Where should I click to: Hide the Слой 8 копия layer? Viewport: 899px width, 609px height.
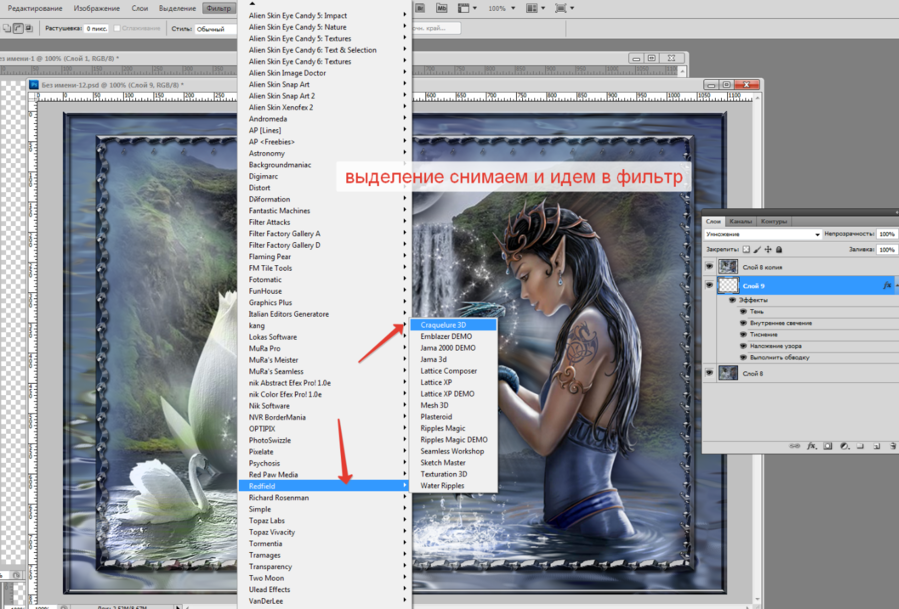[x=709, y=266]
